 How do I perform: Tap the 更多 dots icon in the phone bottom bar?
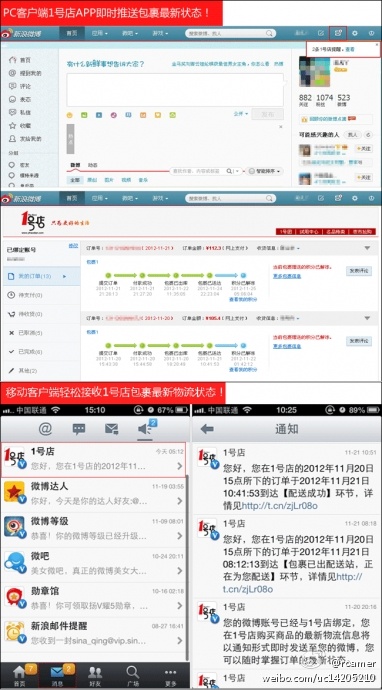[170, 675]
